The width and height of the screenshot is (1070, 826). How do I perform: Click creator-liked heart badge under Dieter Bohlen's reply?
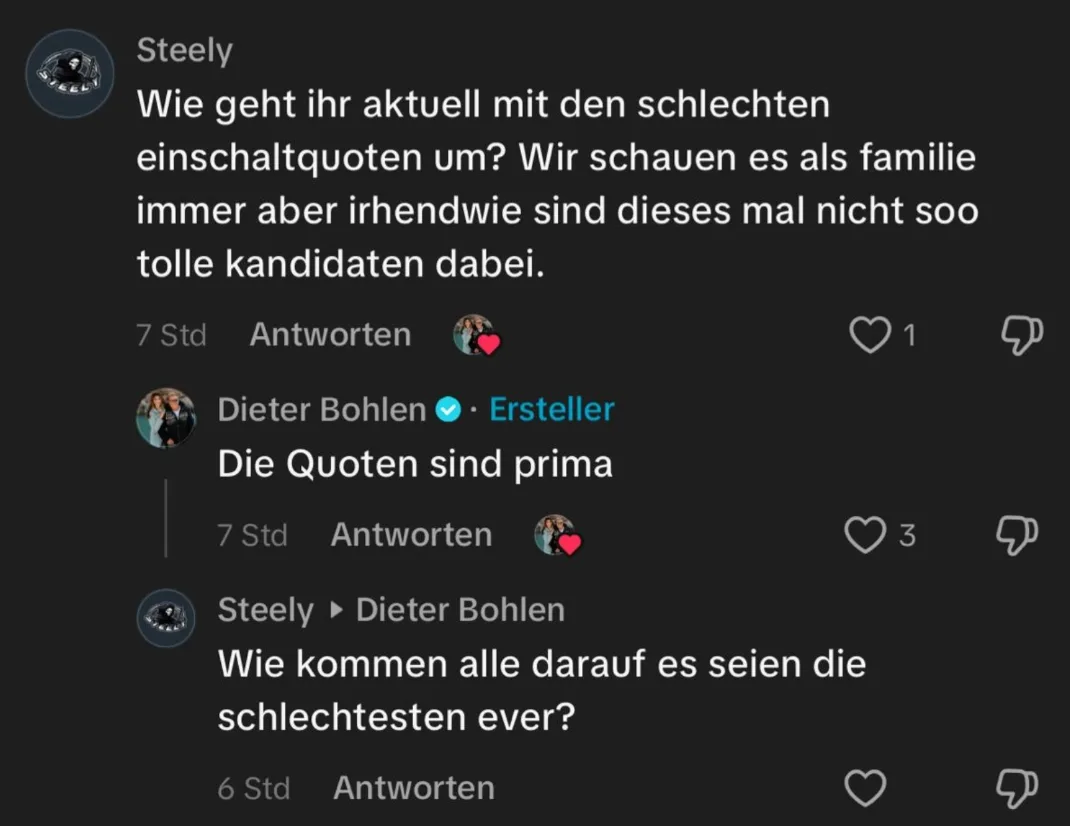557,536
